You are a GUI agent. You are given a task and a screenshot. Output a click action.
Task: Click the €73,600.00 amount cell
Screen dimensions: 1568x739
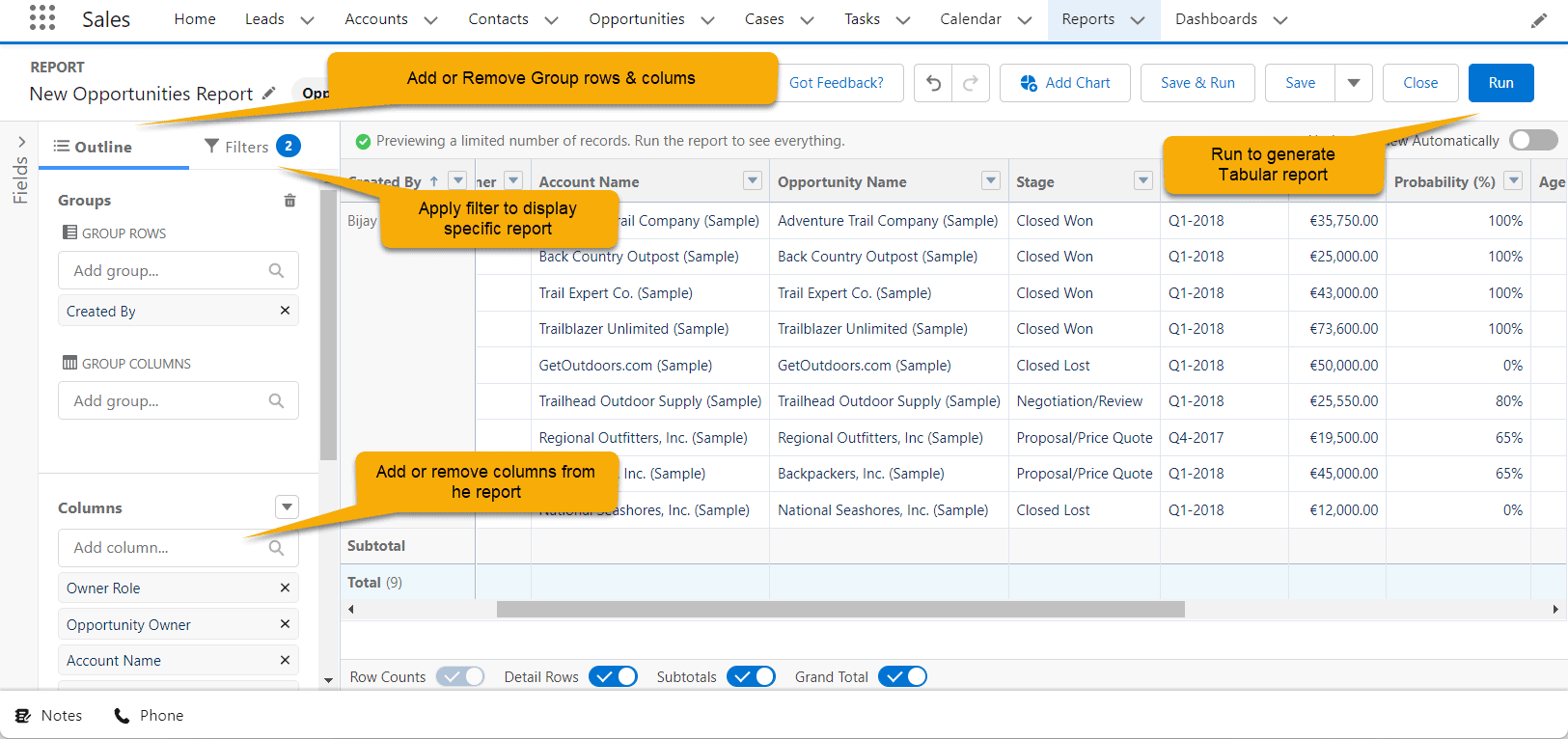(x=1337, y=329)
